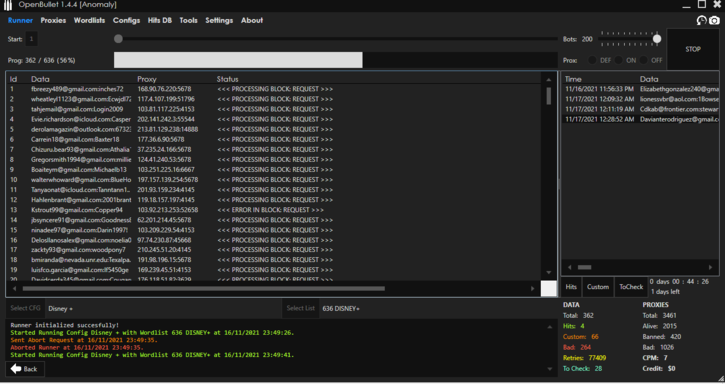Open the Hits DB tab

160,20
